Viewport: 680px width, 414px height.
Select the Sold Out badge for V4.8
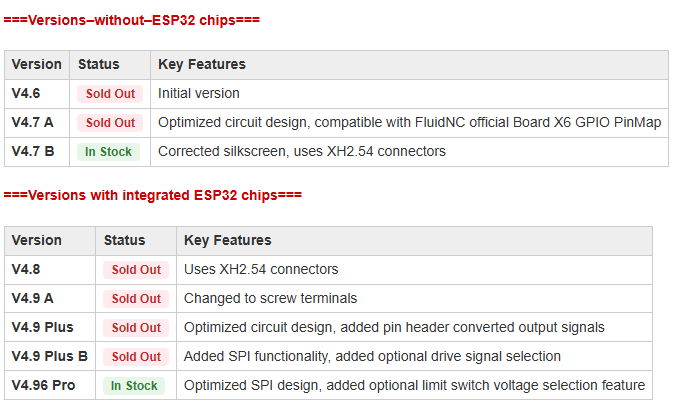[136, 270]
